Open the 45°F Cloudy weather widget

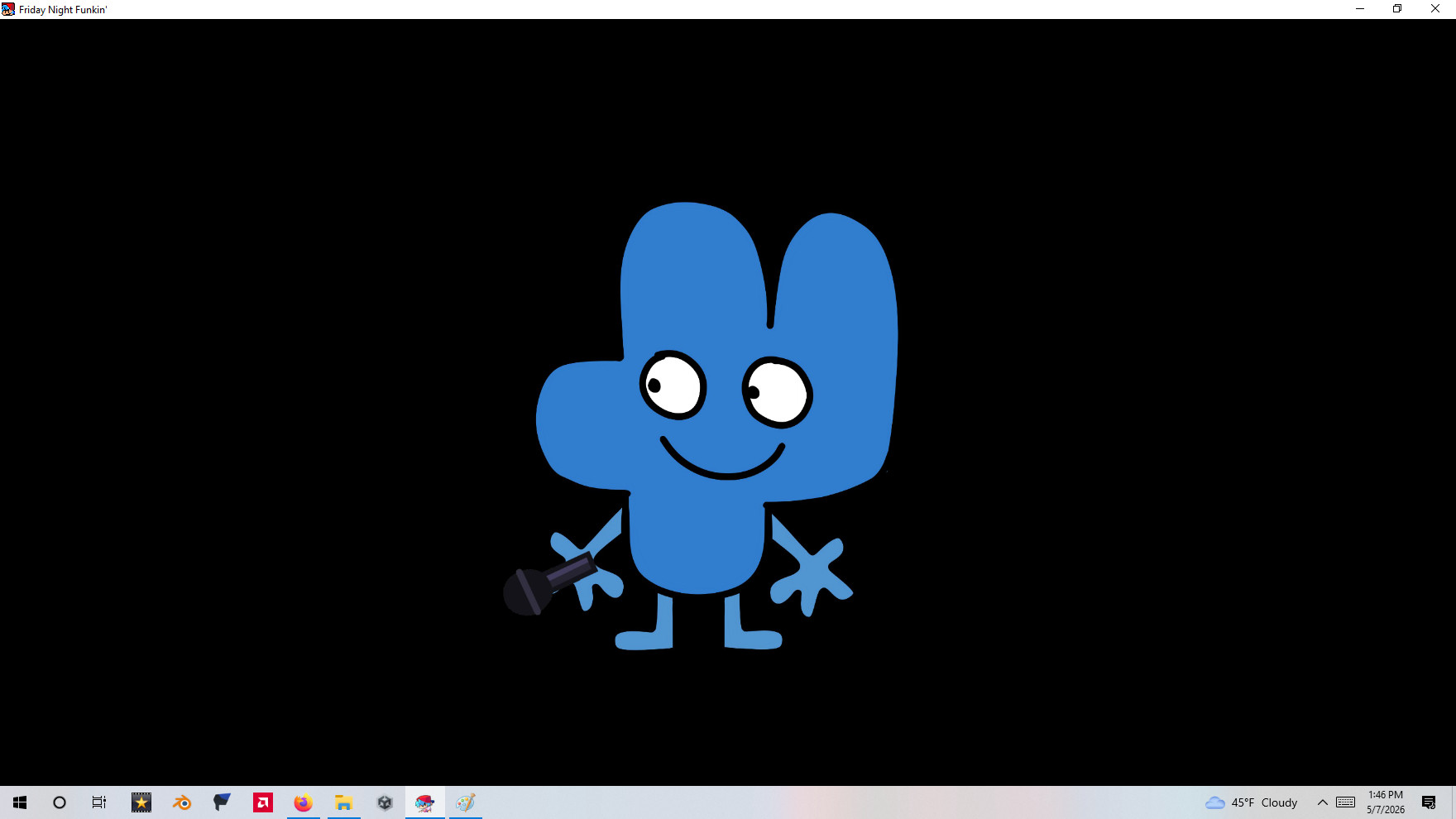(1251, 802)
